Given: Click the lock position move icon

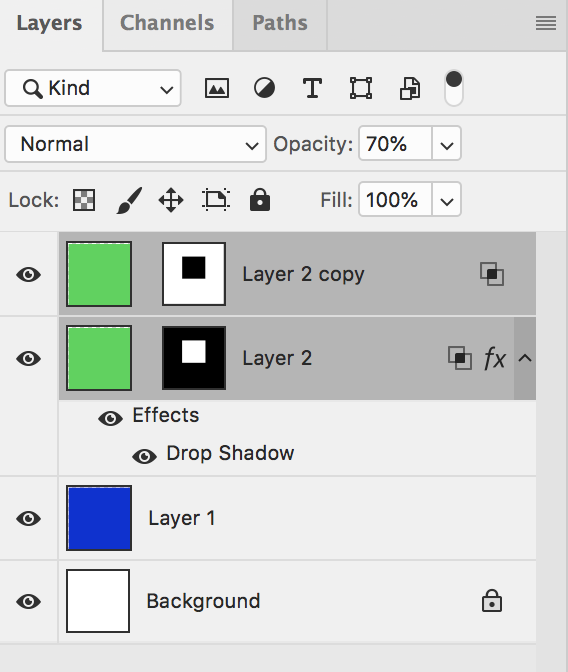Looking at the screenshot, I should click(171, 200).
